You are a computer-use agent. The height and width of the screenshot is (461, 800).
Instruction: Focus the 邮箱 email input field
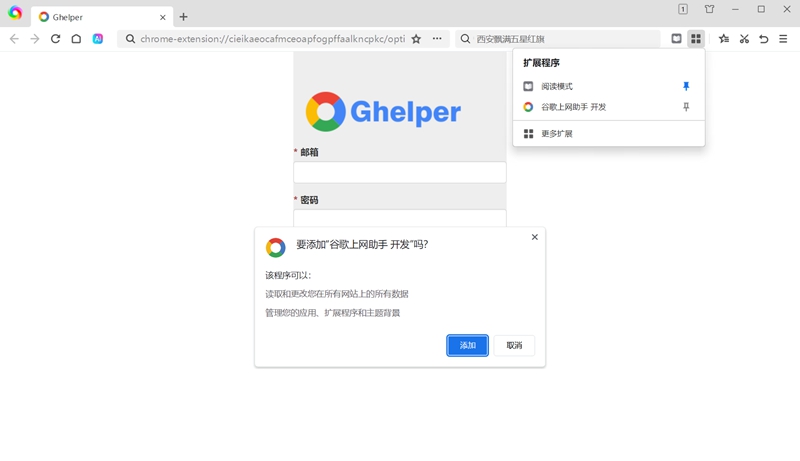click(x=400, y=172)
